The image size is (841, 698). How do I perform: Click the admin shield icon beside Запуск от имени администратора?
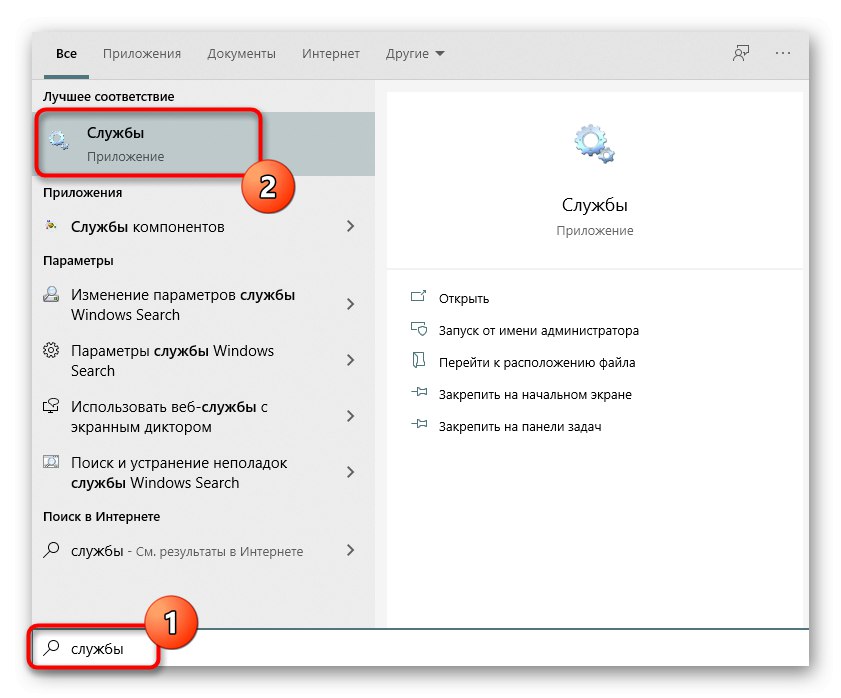pos(419,330)
